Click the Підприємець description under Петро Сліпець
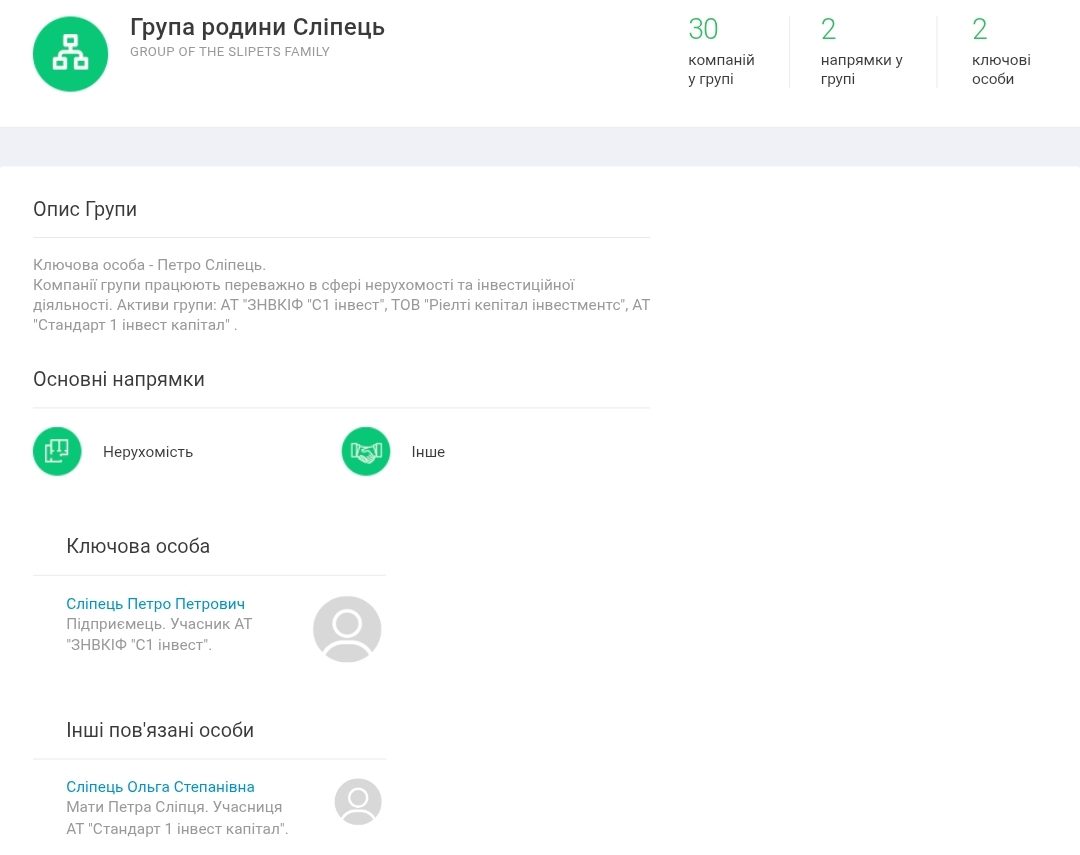The height and width of the screenshot is (855, 1080). 159,634
